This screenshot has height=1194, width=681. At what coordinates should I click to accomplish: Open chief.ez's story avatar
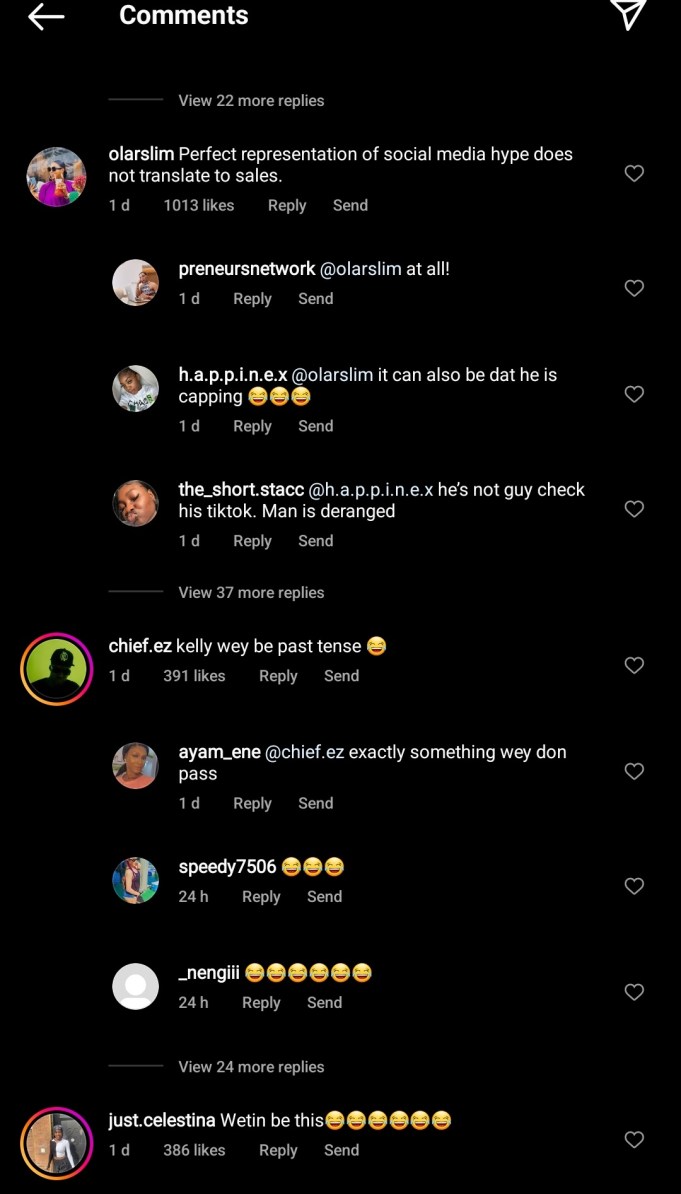(56, 669)
